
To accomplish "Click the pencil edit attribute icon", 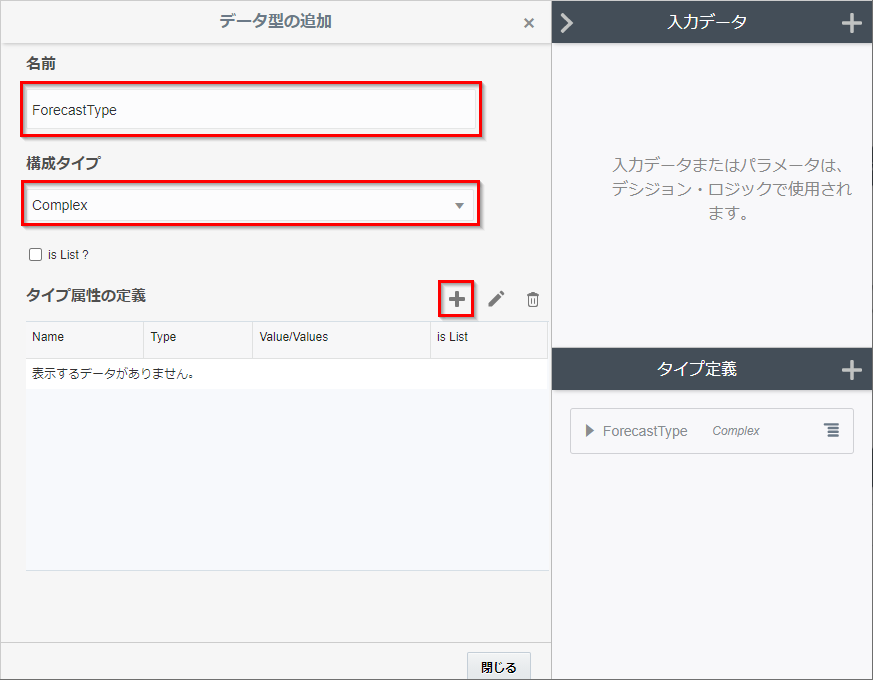I will click(496, 299).
